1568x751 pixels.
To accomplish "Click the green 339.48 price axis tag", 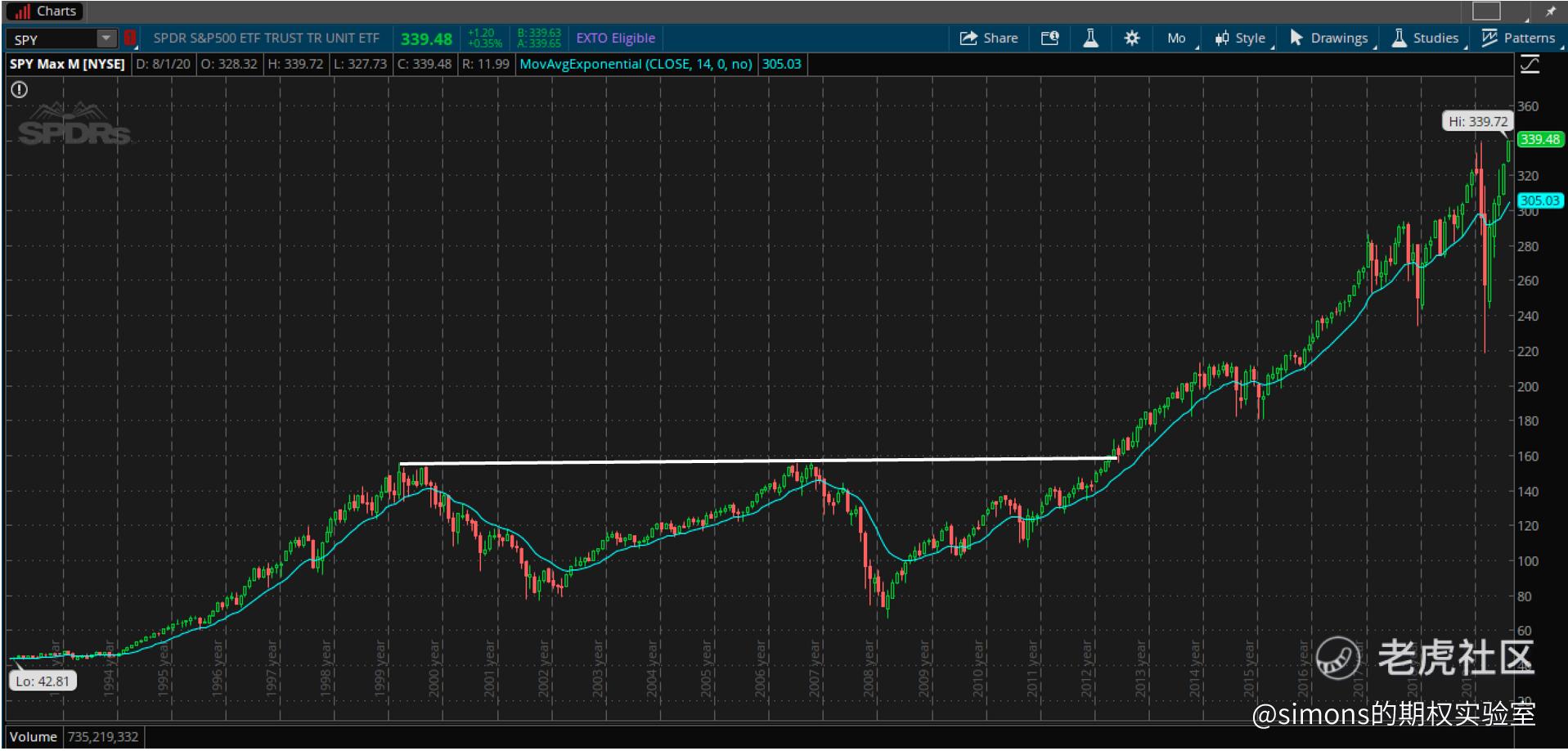I will (1540, 139).
